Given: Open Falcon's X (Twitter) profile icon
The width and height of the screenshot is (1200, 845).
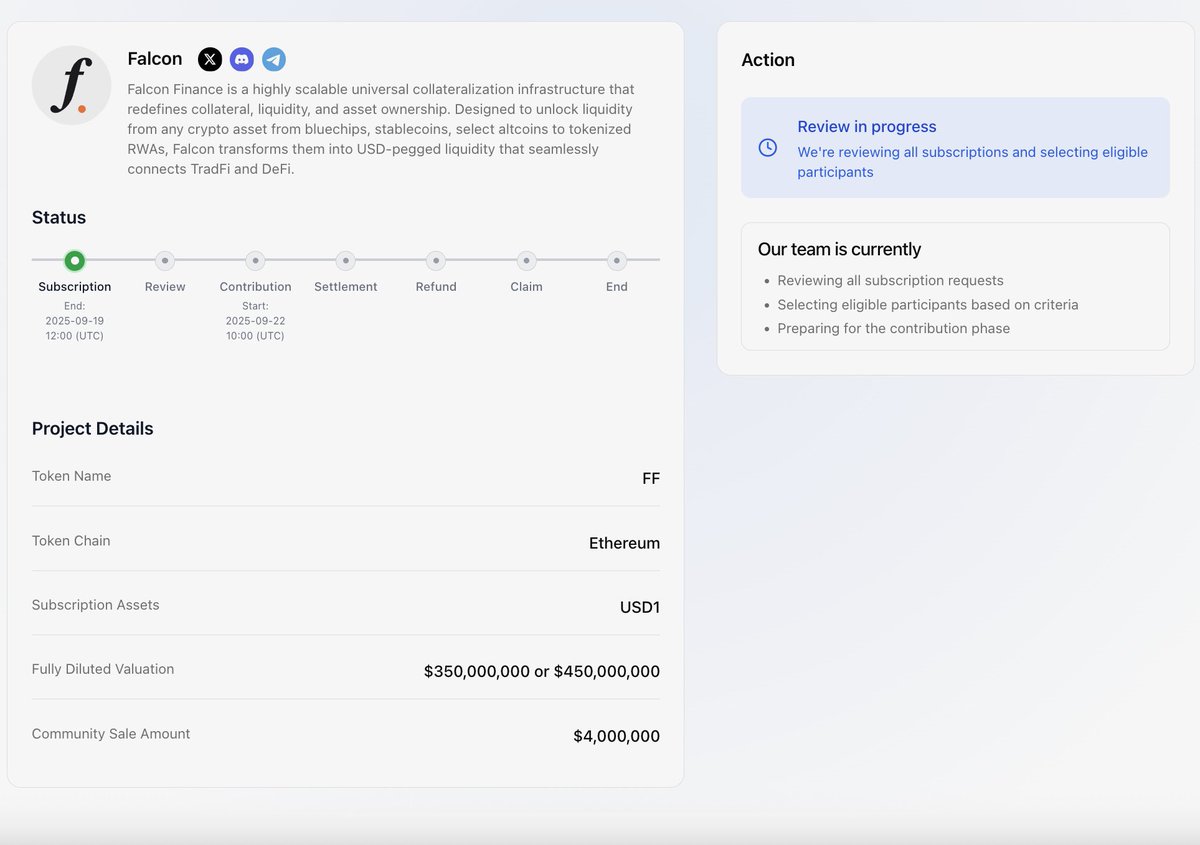Looking at the screenshot, I should click(210, 60).
